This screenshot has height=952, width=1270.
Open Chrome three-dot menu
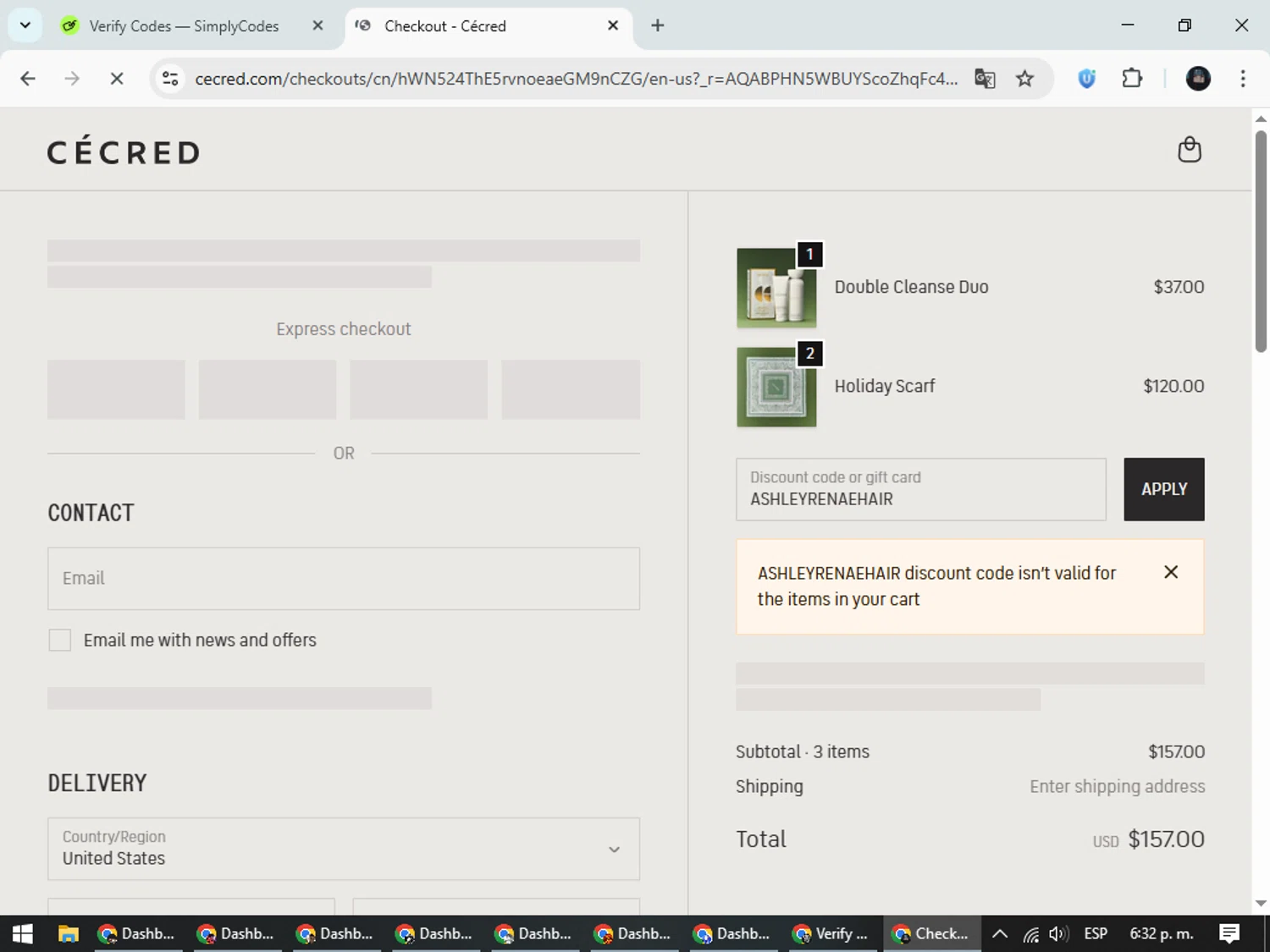click(1243, 79)
